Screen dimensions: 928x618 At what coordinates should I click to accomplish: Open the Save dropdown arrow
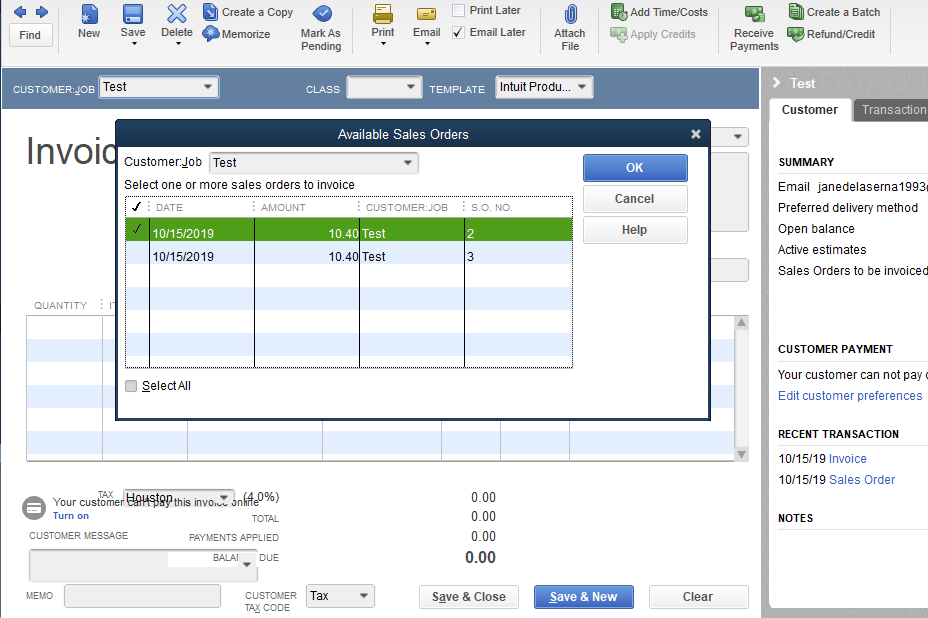[134, 44]
